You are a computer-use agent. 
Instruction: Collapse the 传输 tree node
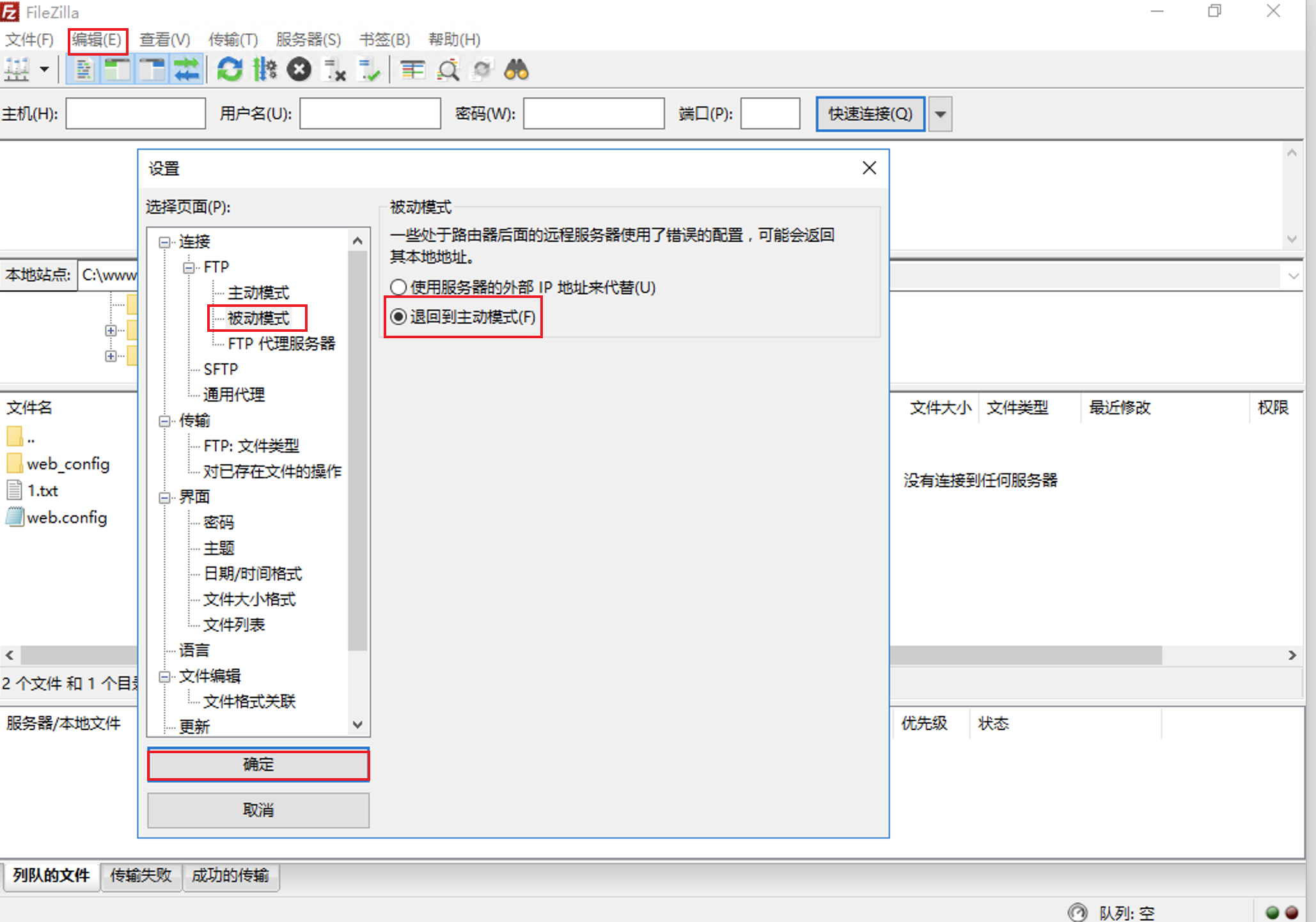pyautogui.click(x=165, y=421)
